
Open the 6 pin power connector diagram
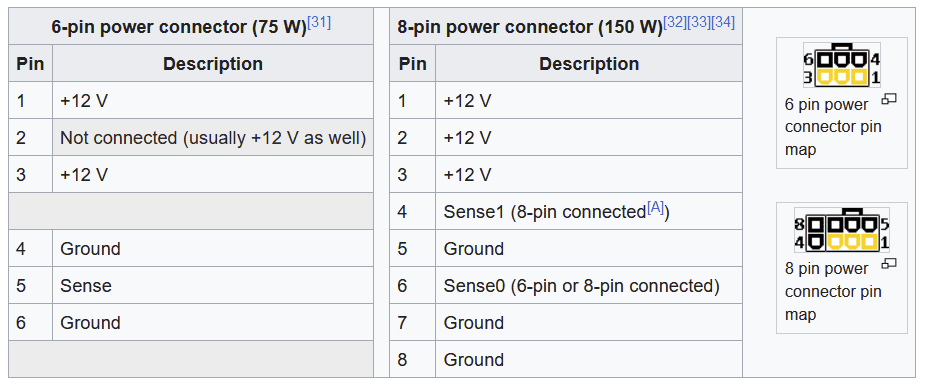pyautogui.click(x=842, y=65)
